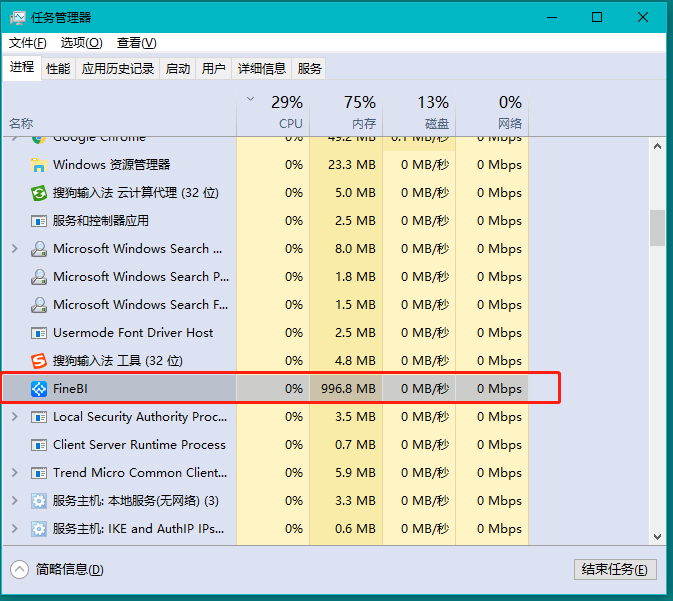The height and width of the screenshot is (601, 673).
Task: Click the vertical scrollbar thumb
Action: [x=657, y=228]
